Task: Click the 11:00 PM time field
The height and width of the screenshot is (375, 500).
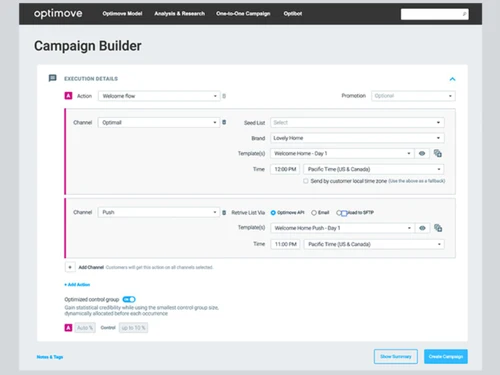Action: click(285, 244)
